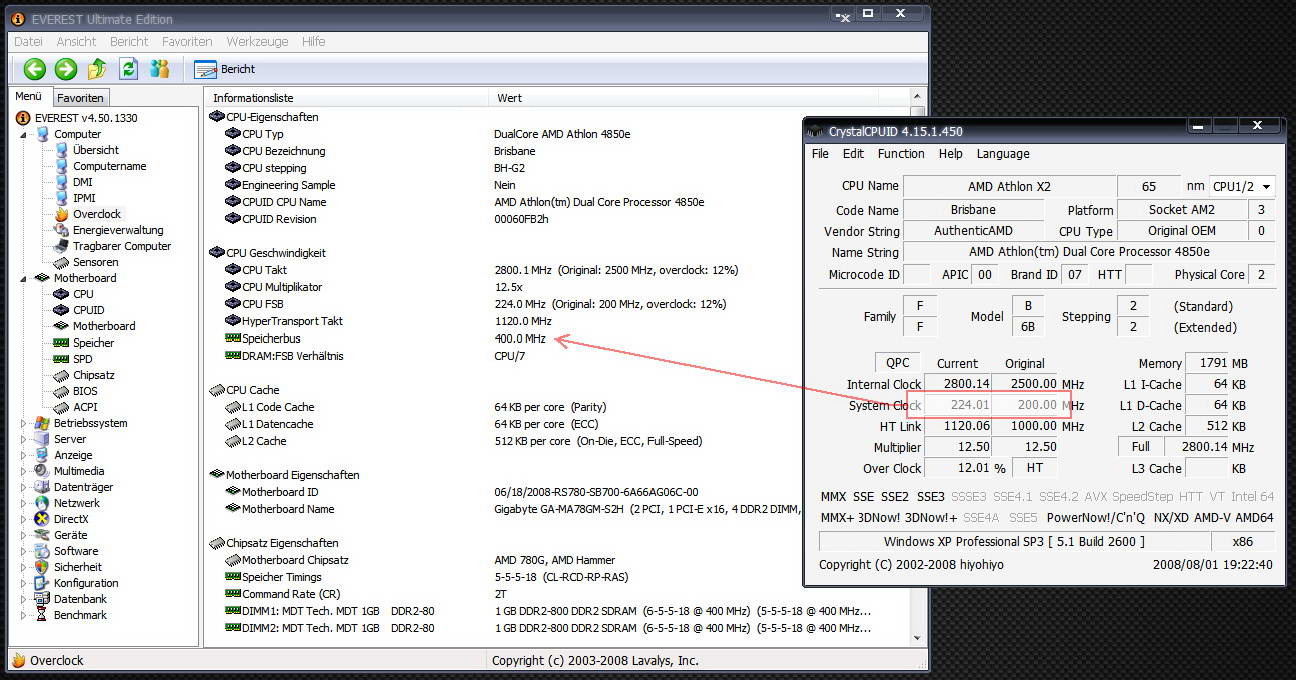Open the Favoriten menu
Viewport: 1296px width, 680px height.
[187, 41]
